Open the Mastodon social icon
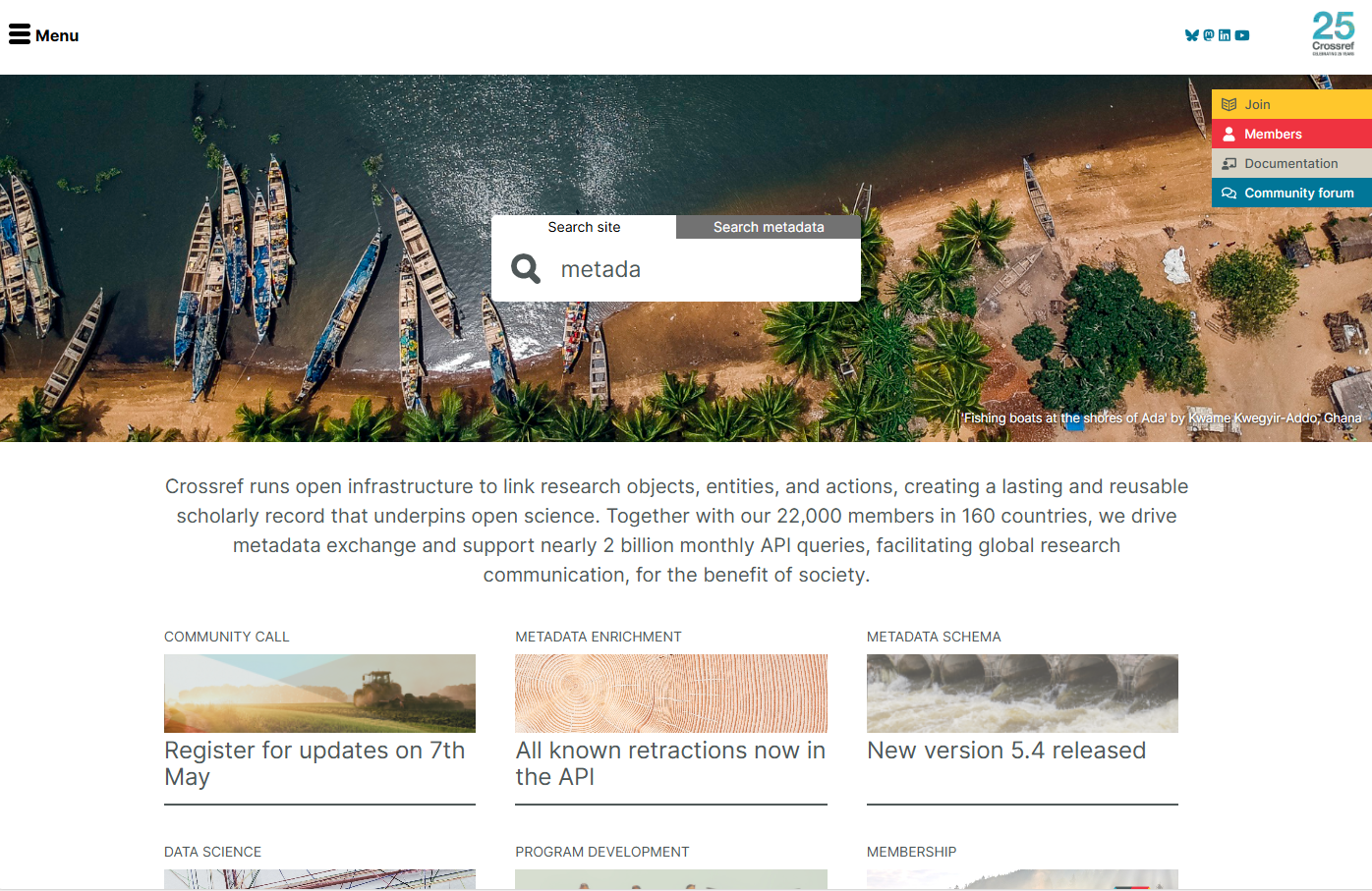1372x891 pixels. coord(1209,35)
